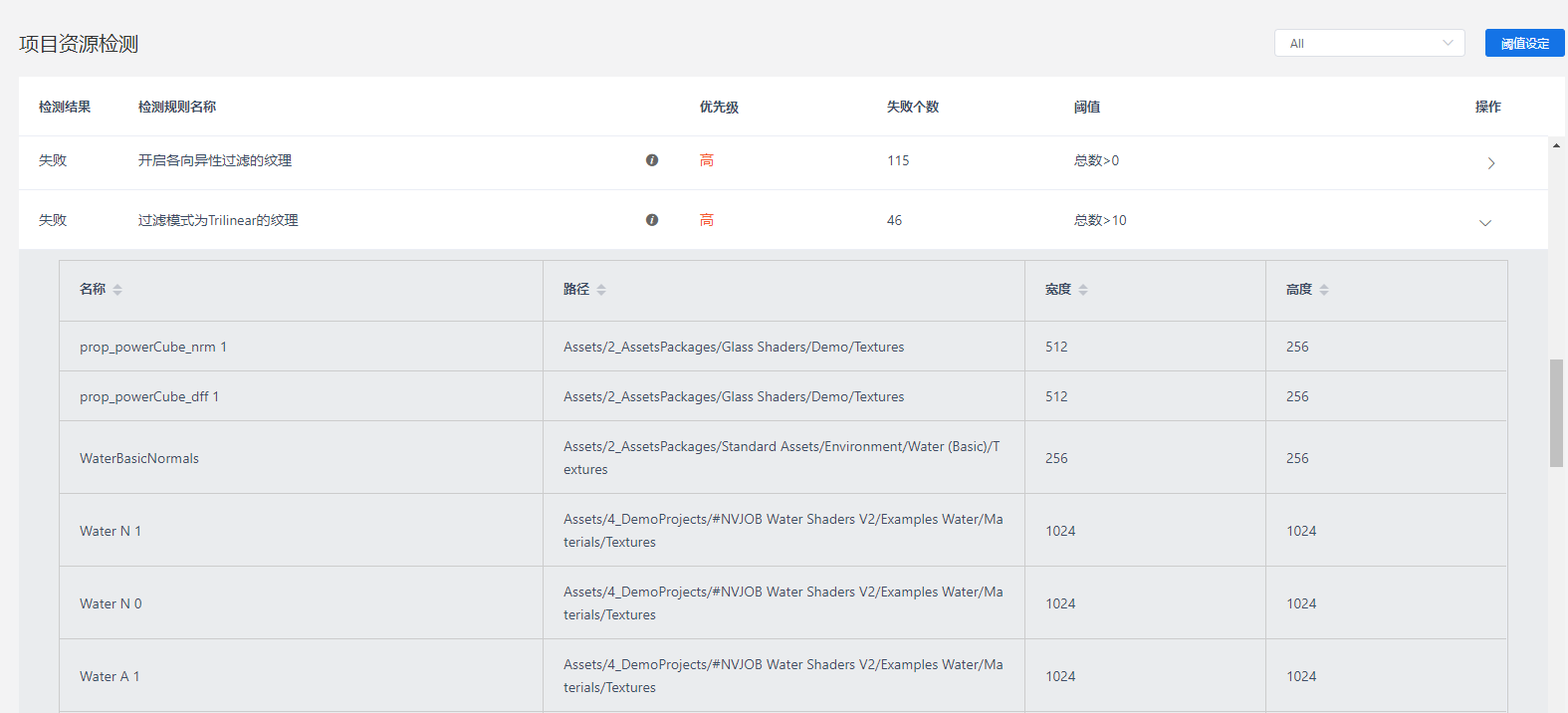The height and width of the screenshot is (713, 1568).
Task: Select the 阈值 column header
Action: point(1087,107)
